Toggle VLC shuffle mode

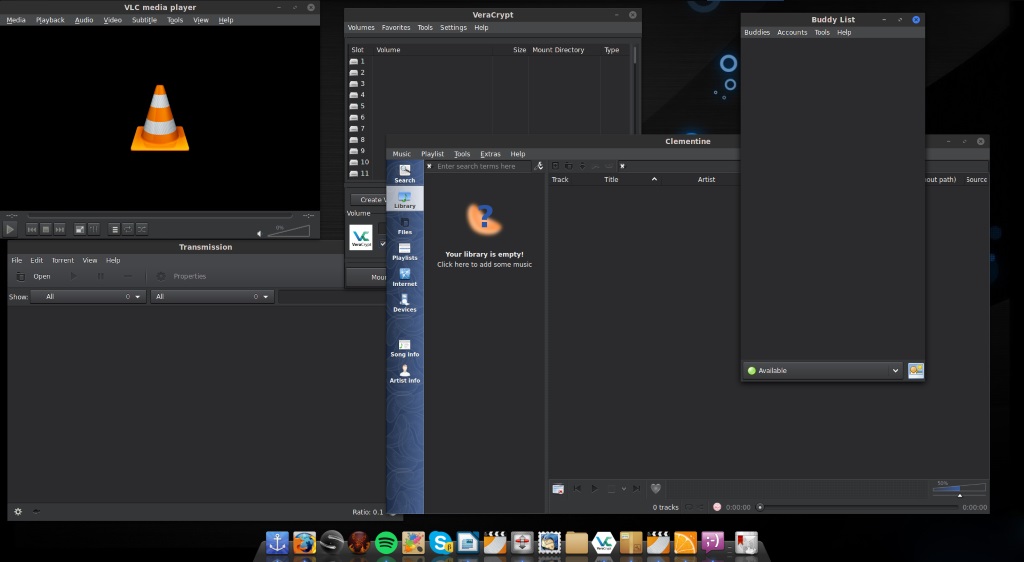[142, 229]
